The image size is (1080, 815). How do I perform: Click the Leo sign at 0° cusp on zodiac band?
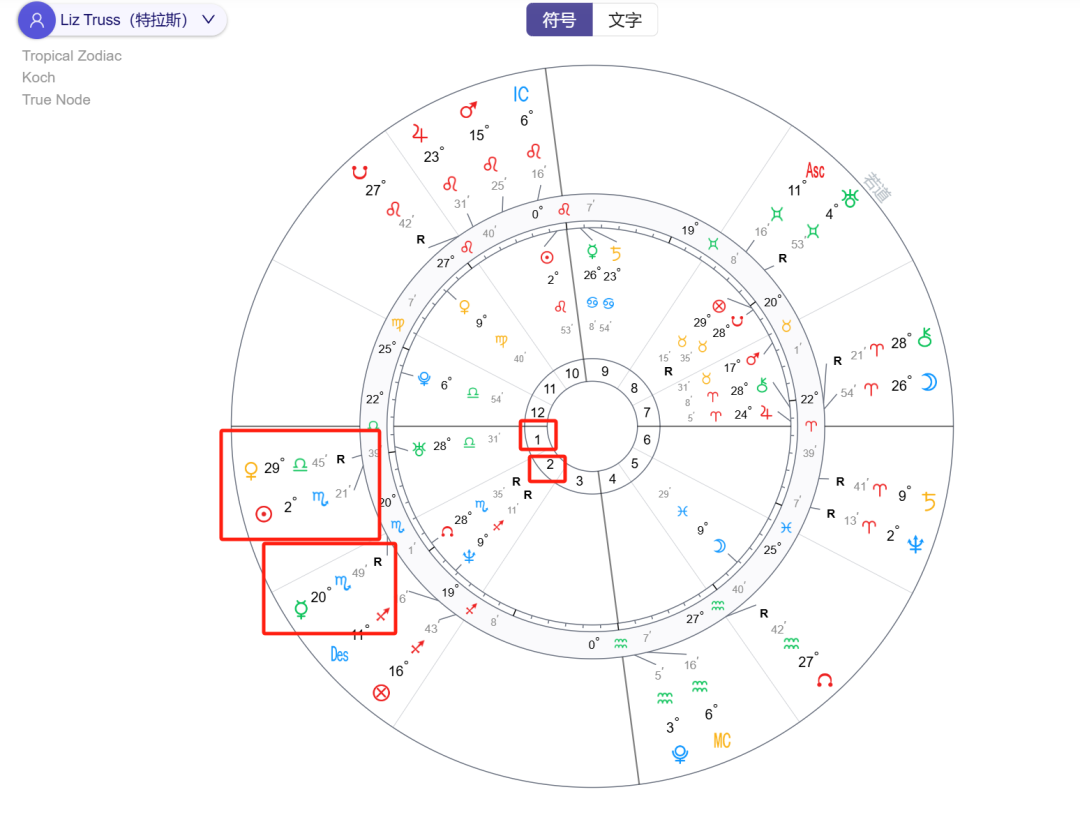tap(564, 209)
